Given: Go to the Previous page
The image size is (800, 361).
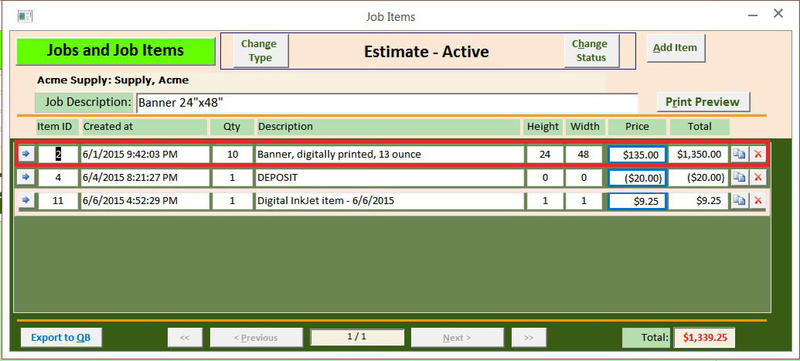Looking at the screenshot, I should click(x=256, y=338).
